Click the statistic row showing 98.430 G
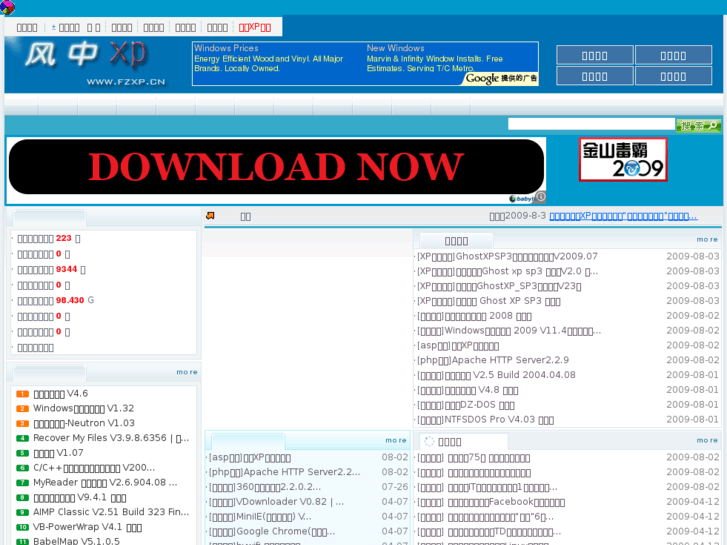Screen dimensions: 727x545 (x=56, y=301)
